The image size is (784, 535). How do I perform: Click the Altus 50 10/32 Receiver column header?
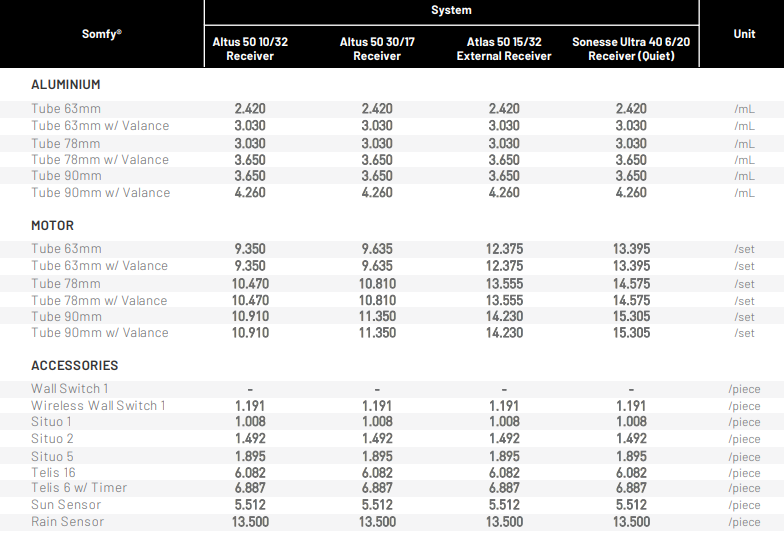click(250, 48)
